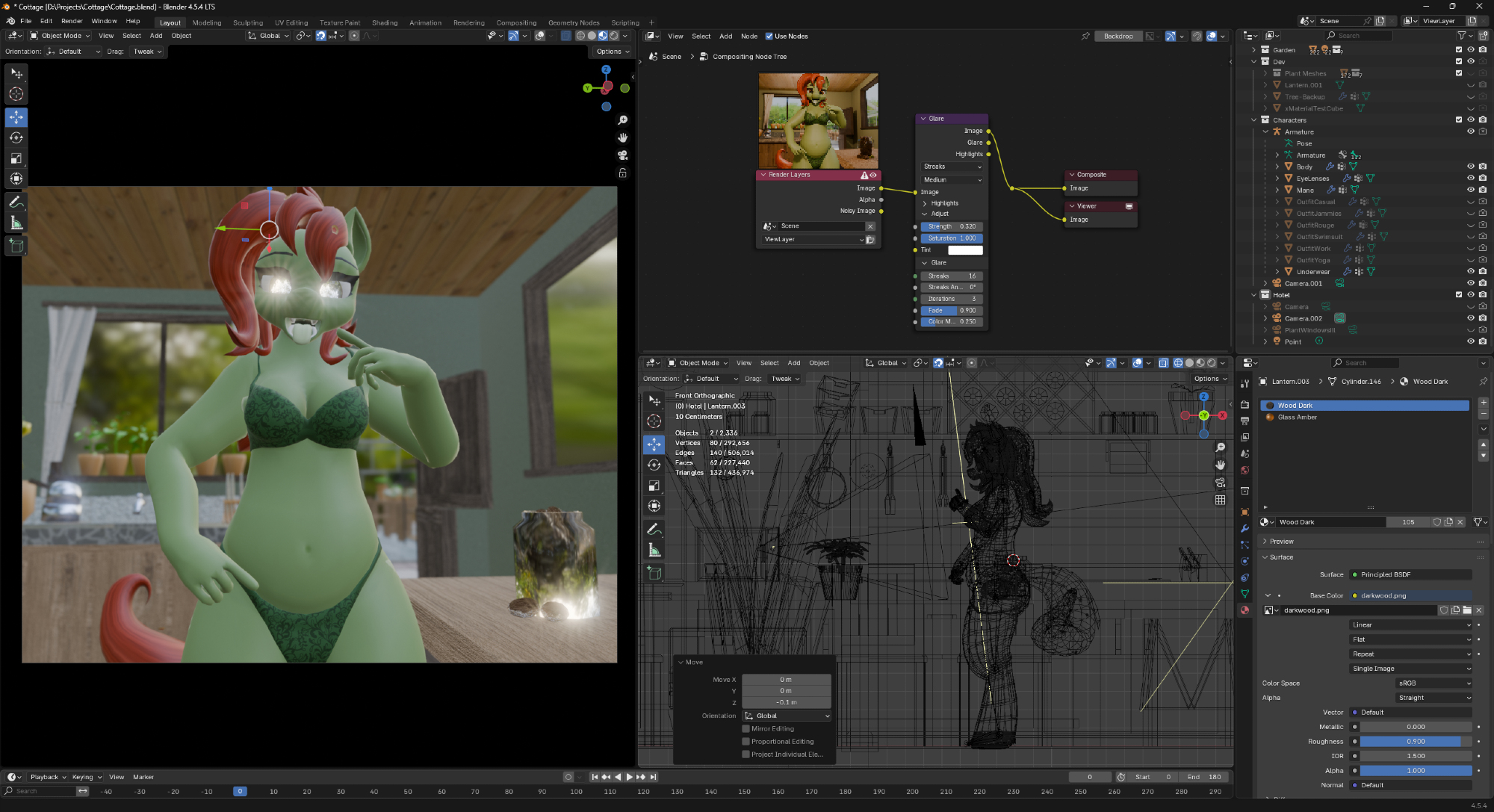Screen dimensions: 1494x812
Task: Select the Scale tool in left toolbar
Action: coord(16,158)
